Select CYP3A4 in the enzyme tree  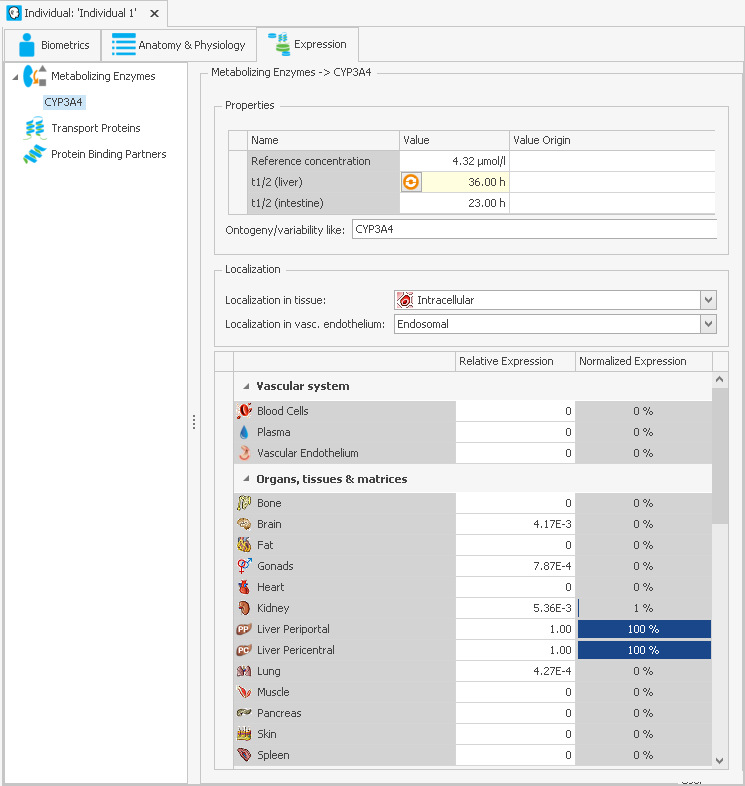tap(64, 102)
